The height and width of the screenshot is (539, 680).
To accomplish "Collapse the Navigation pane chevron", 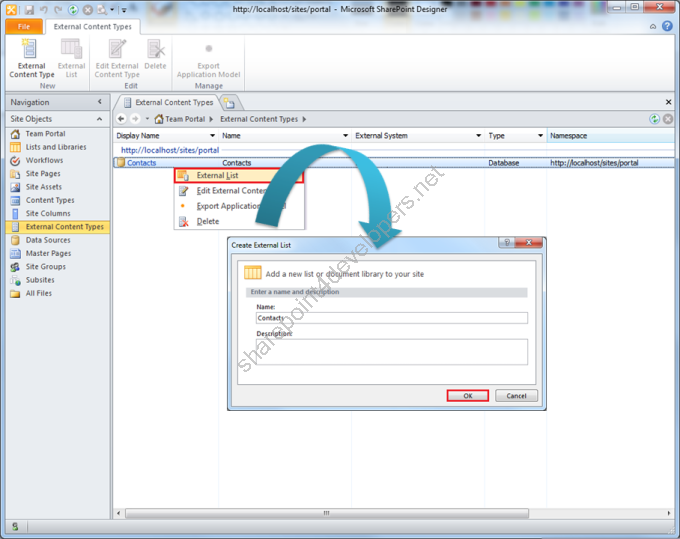I will coord(100,102).
